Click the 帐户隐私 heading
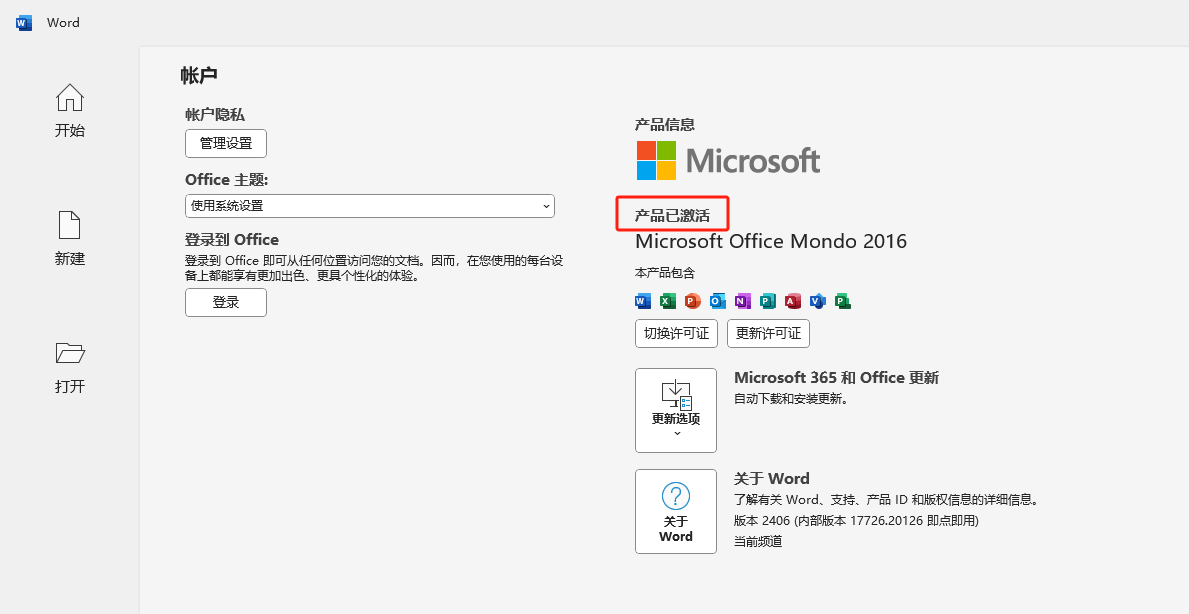1189x614 pixels. [215, 114]
